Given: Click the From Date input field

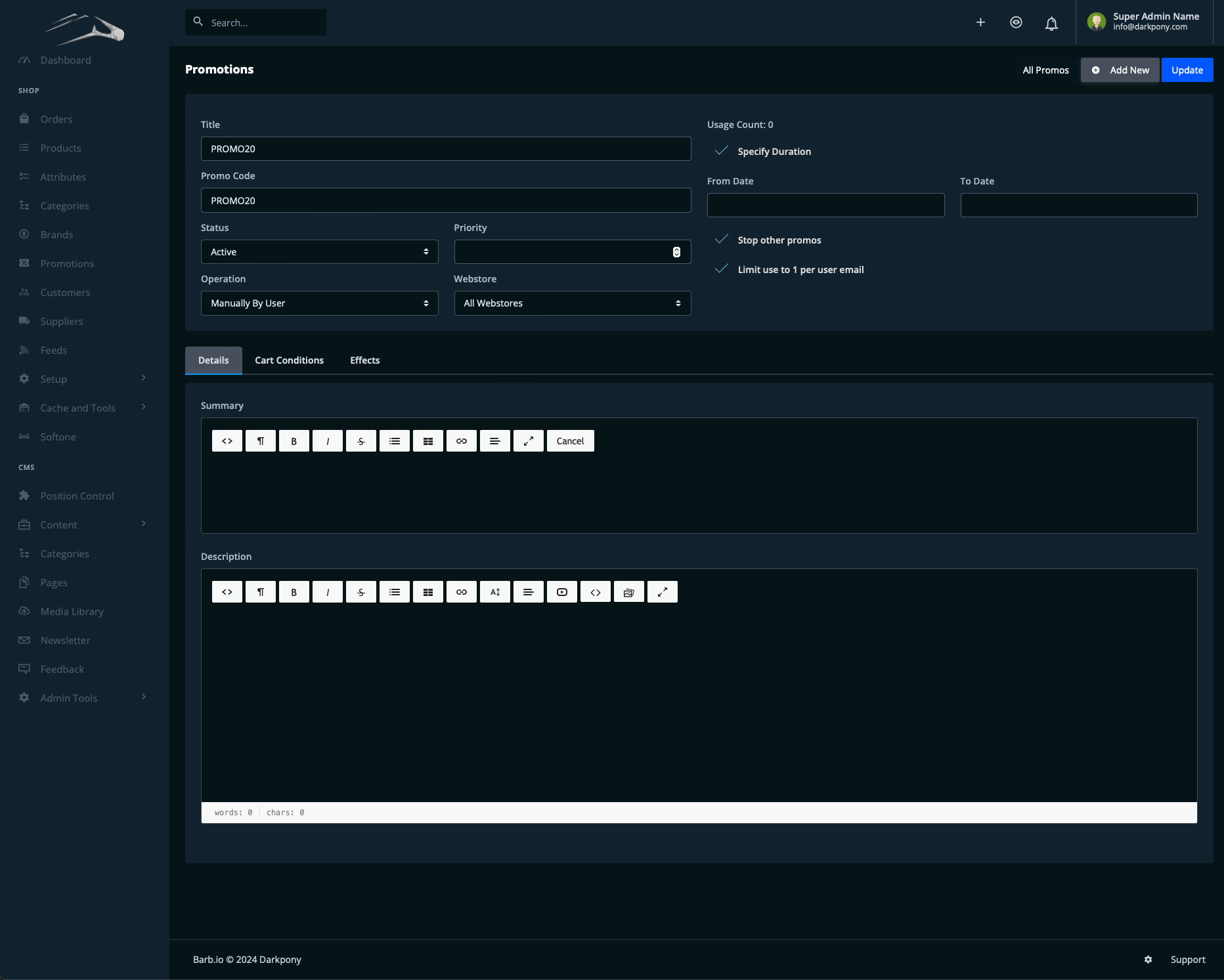Looking at the screenshot, I should [825, 205].
